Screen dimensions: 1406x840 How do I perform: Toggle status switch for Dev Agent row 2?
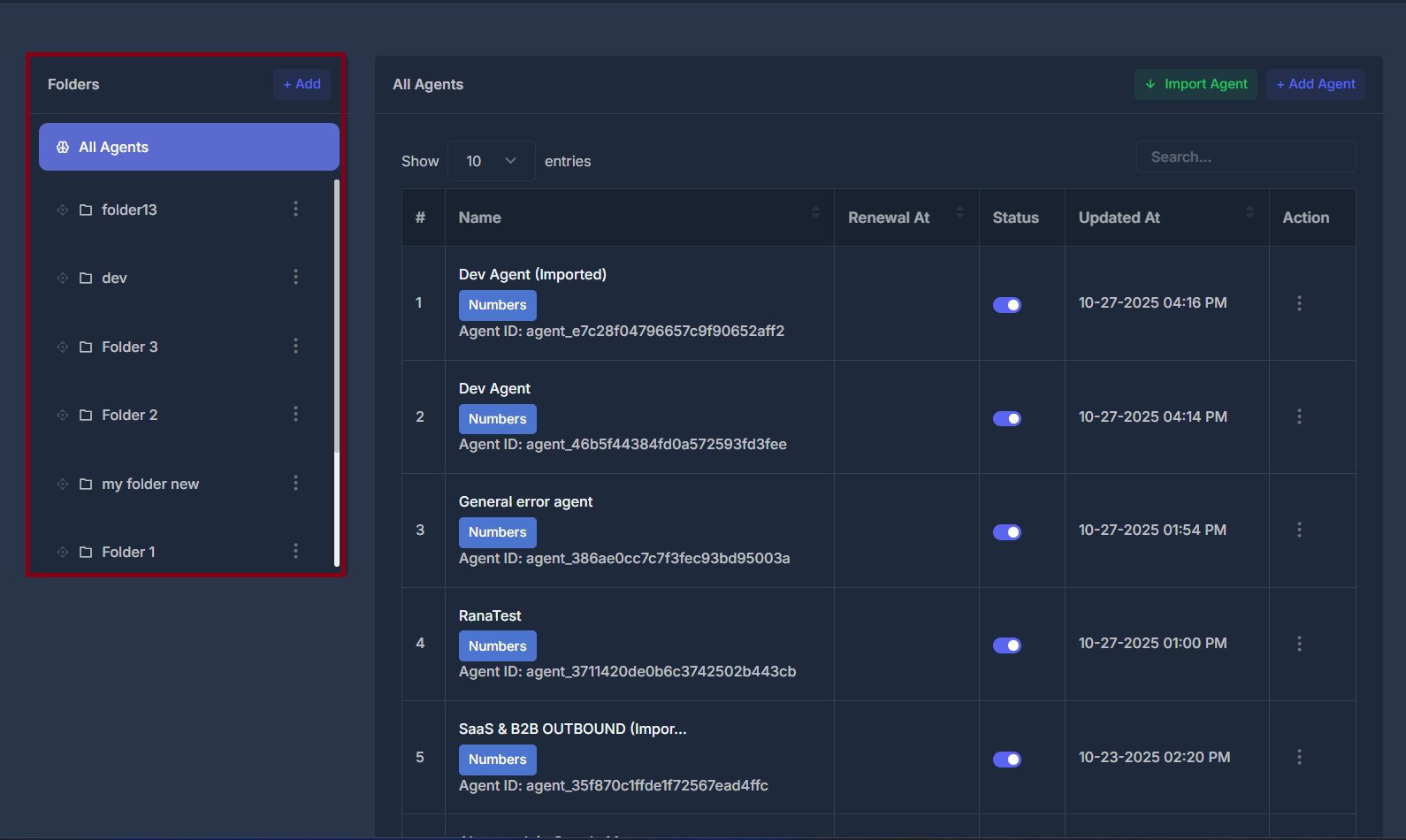point(1007,419)
